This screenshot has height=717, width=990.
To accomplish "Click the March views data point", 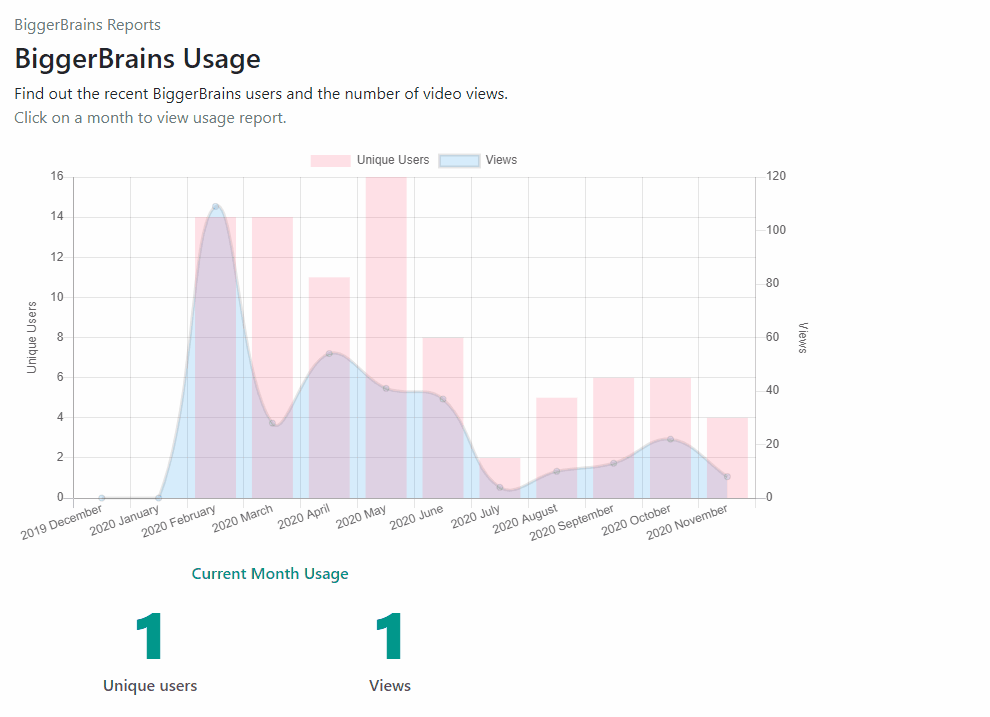I will [x=272, y=423].
